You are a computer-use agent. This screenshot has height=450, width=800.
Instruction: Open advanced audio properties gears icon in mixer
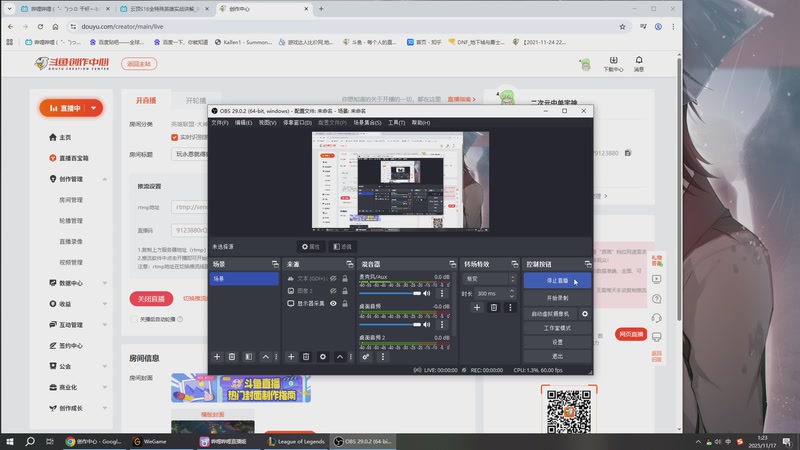[366, 357]
